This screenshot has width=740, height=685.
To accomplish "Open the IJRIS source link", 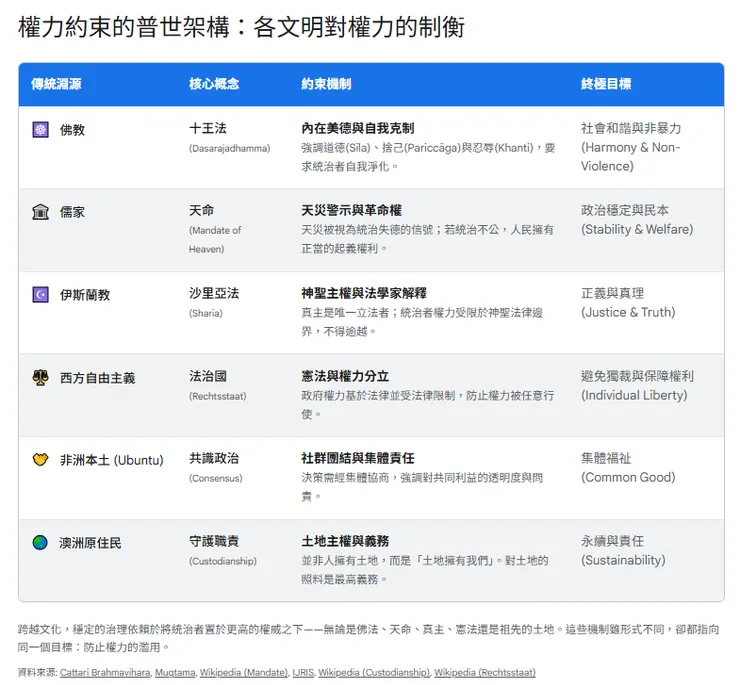I will 303,672.
